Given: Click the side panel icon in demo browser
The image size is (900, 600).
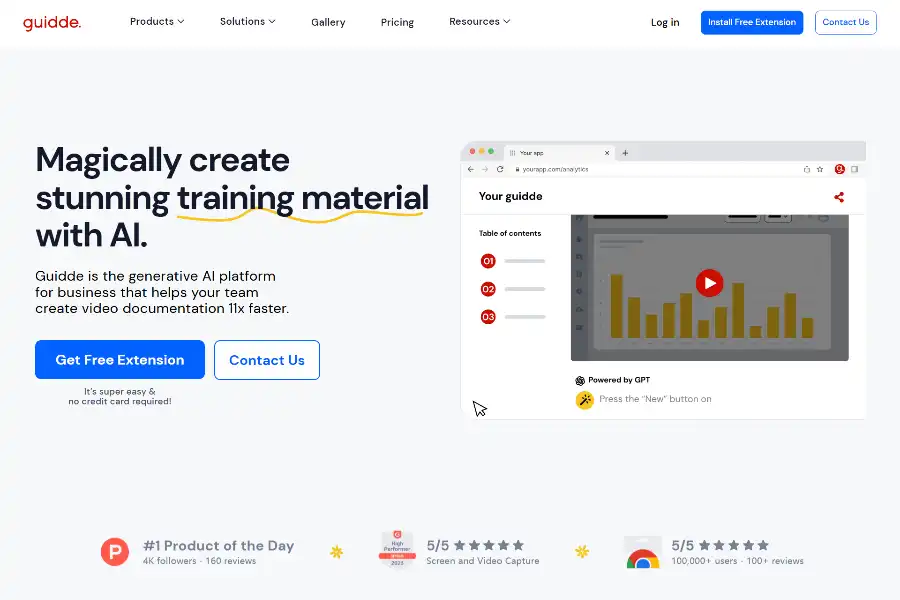Looking at the screenshot, I should pos(855,169).
